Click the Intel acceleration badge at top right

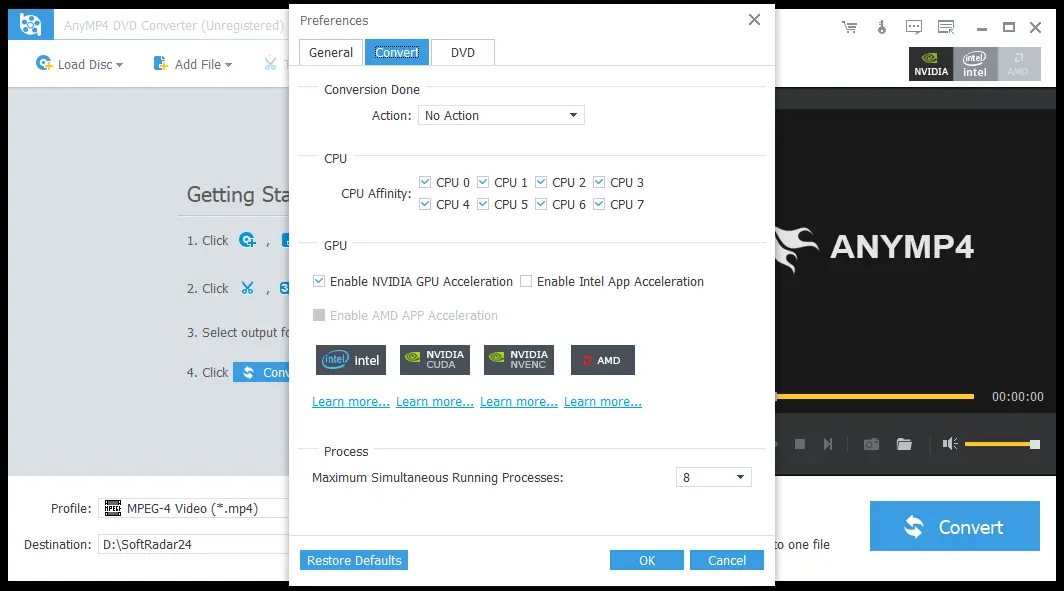pos(975,64)
